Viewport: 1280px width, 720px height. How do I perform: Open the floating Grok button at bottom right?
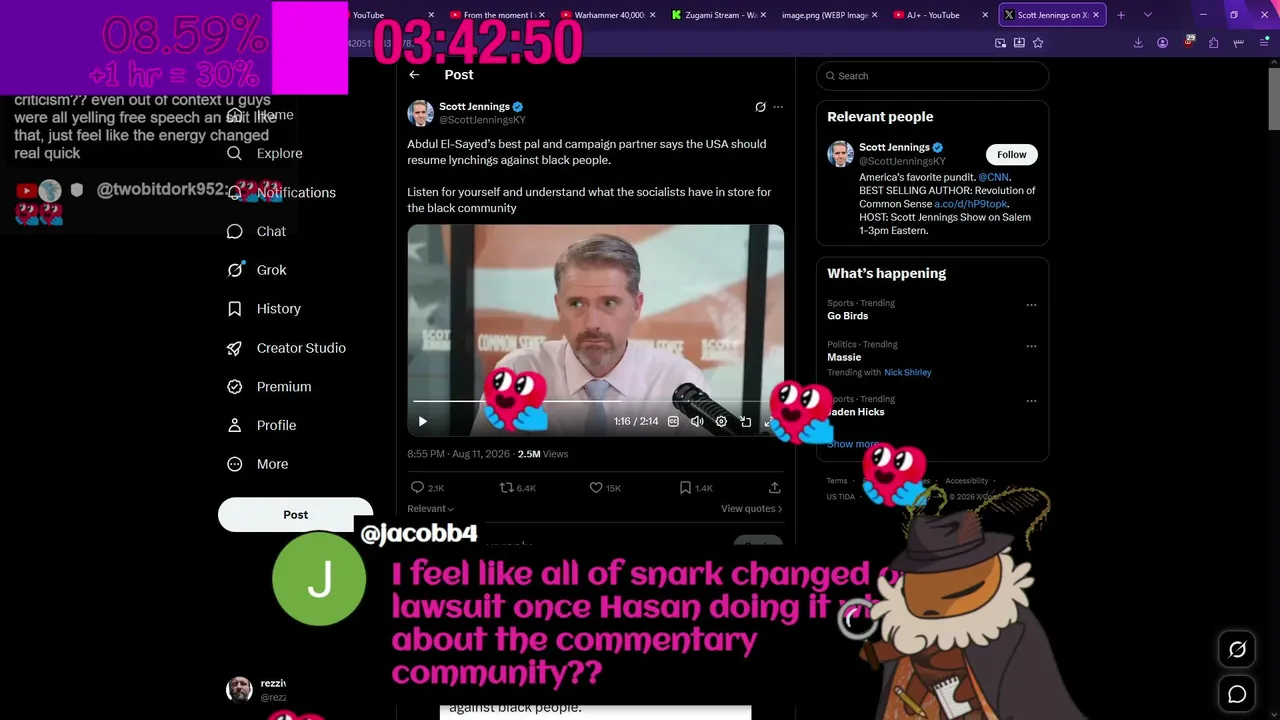[x=1237, y=650]
